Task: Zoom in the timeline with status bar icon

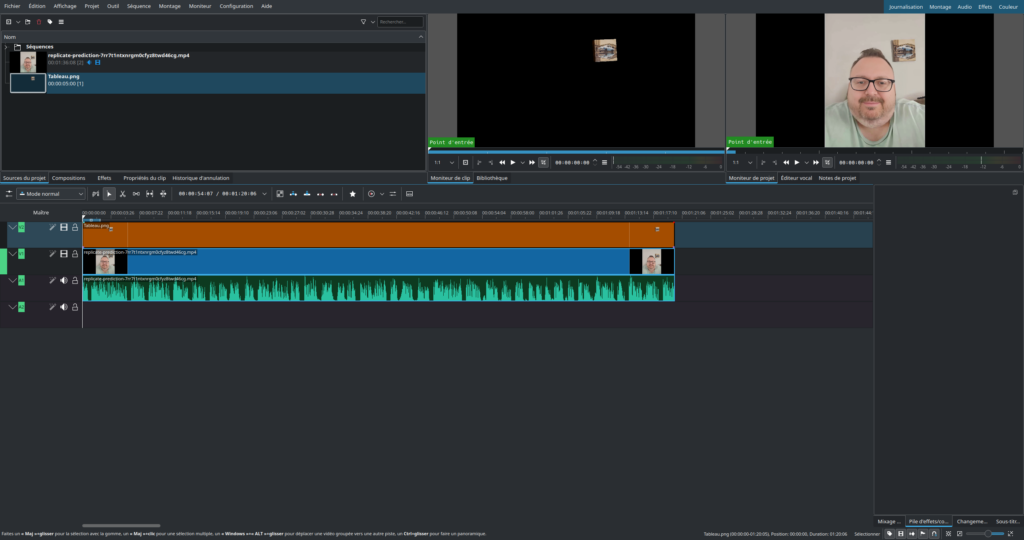Action: pyautogui.click(x=1010, y=533)
